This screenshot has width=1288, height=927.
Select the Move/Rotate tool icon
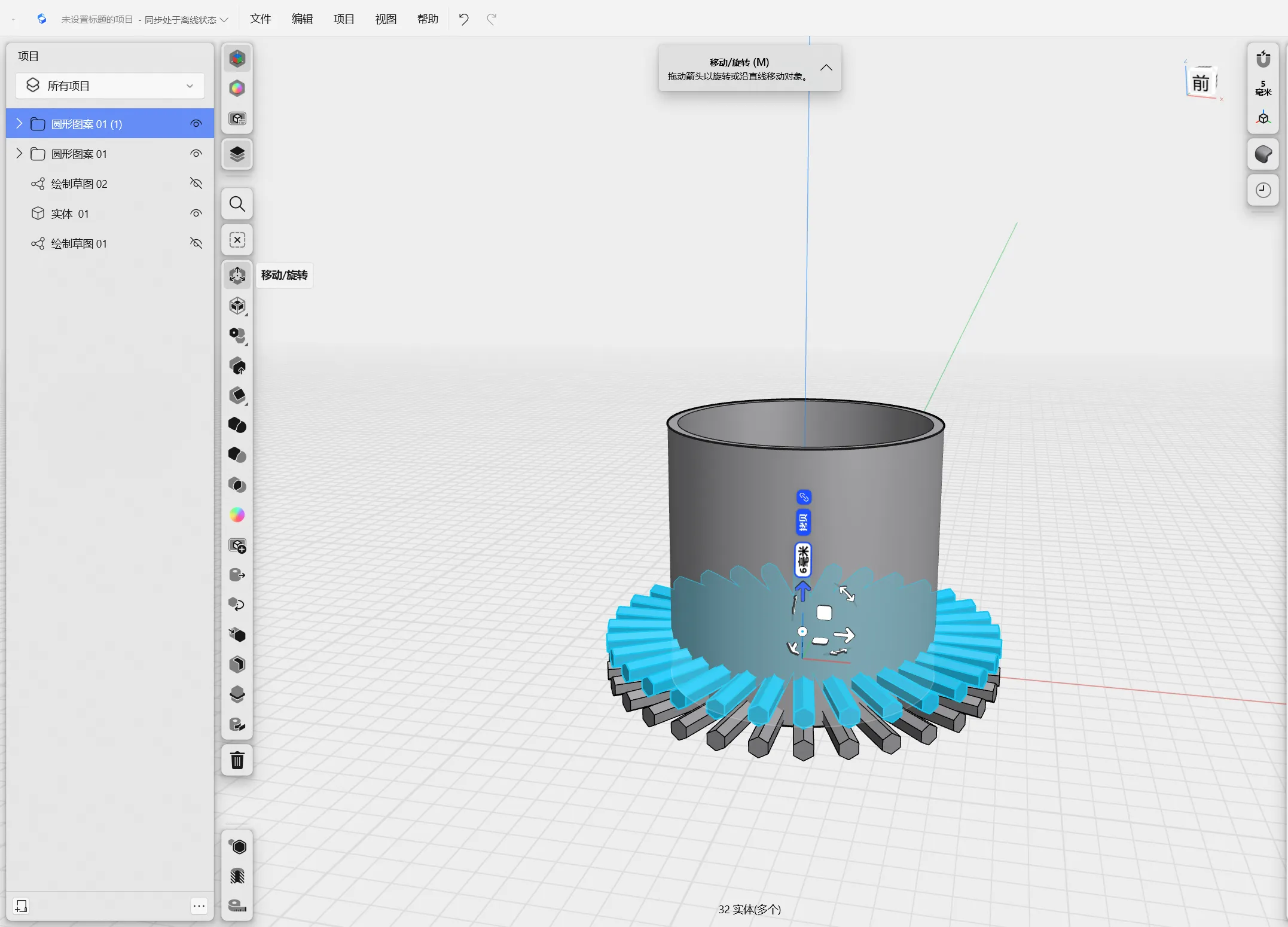pyautogui.click(x=237, y=275)
